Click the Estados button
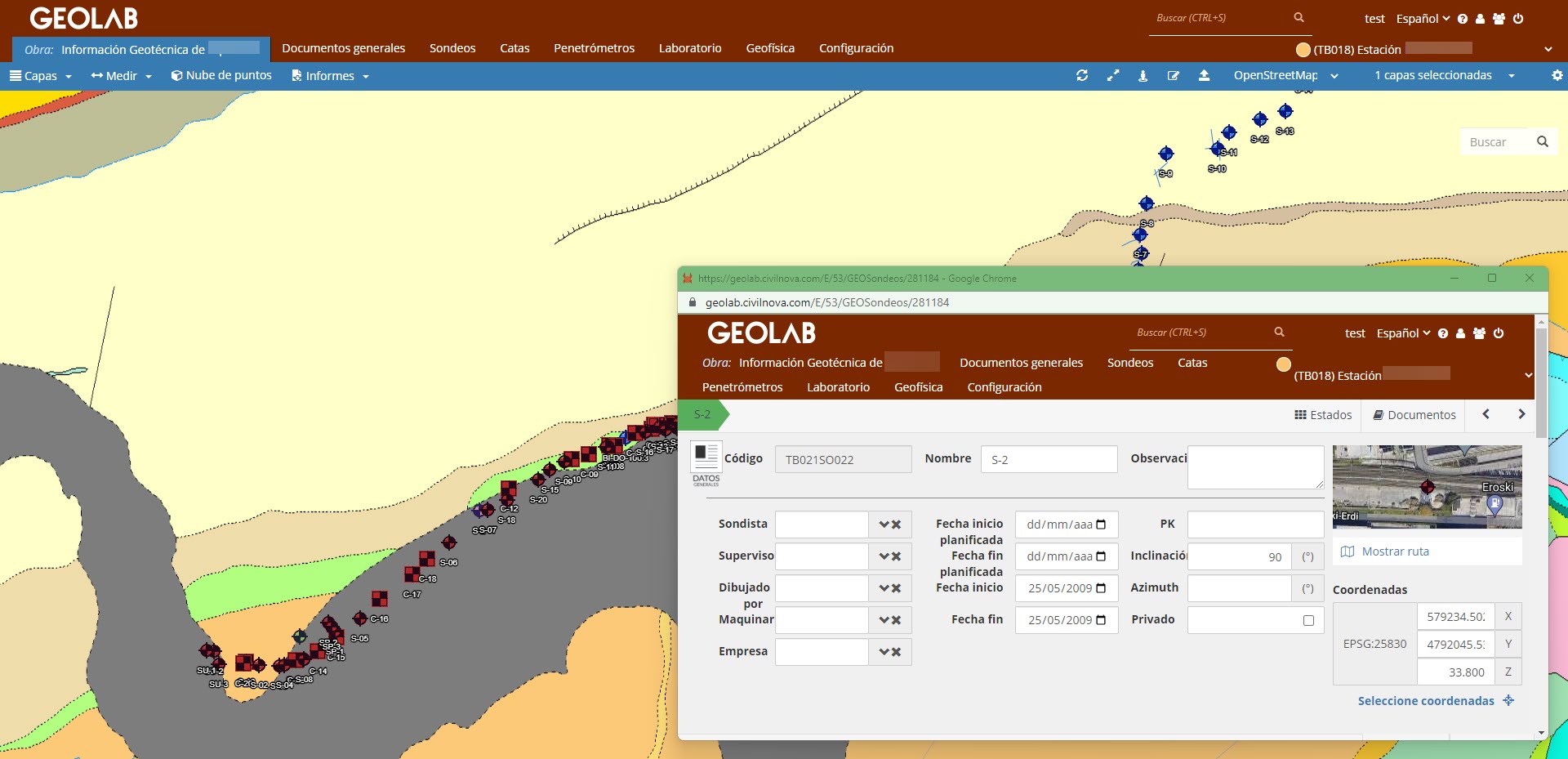This screenshot has width=1568, height=759. 1323,415
